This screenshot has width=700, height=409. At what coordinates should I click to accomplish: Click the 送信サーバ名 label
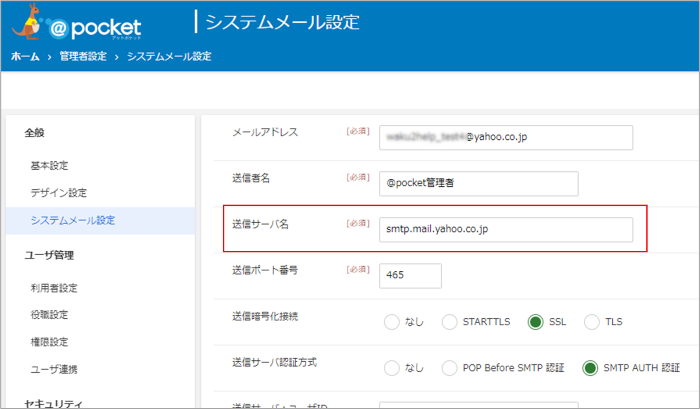click(260, 224)
